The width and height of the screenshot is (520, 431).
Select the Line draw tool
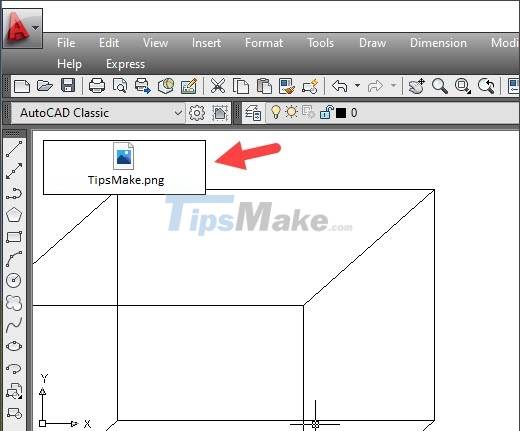click(14, 149)
